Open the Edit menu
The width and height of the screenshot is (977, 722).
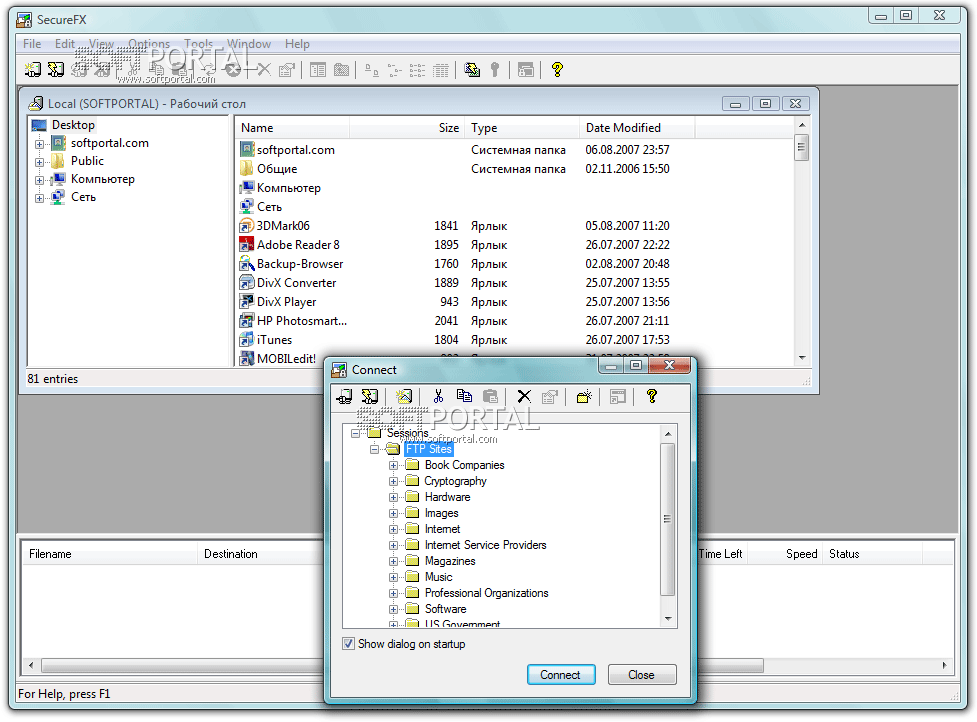(65, 44)
